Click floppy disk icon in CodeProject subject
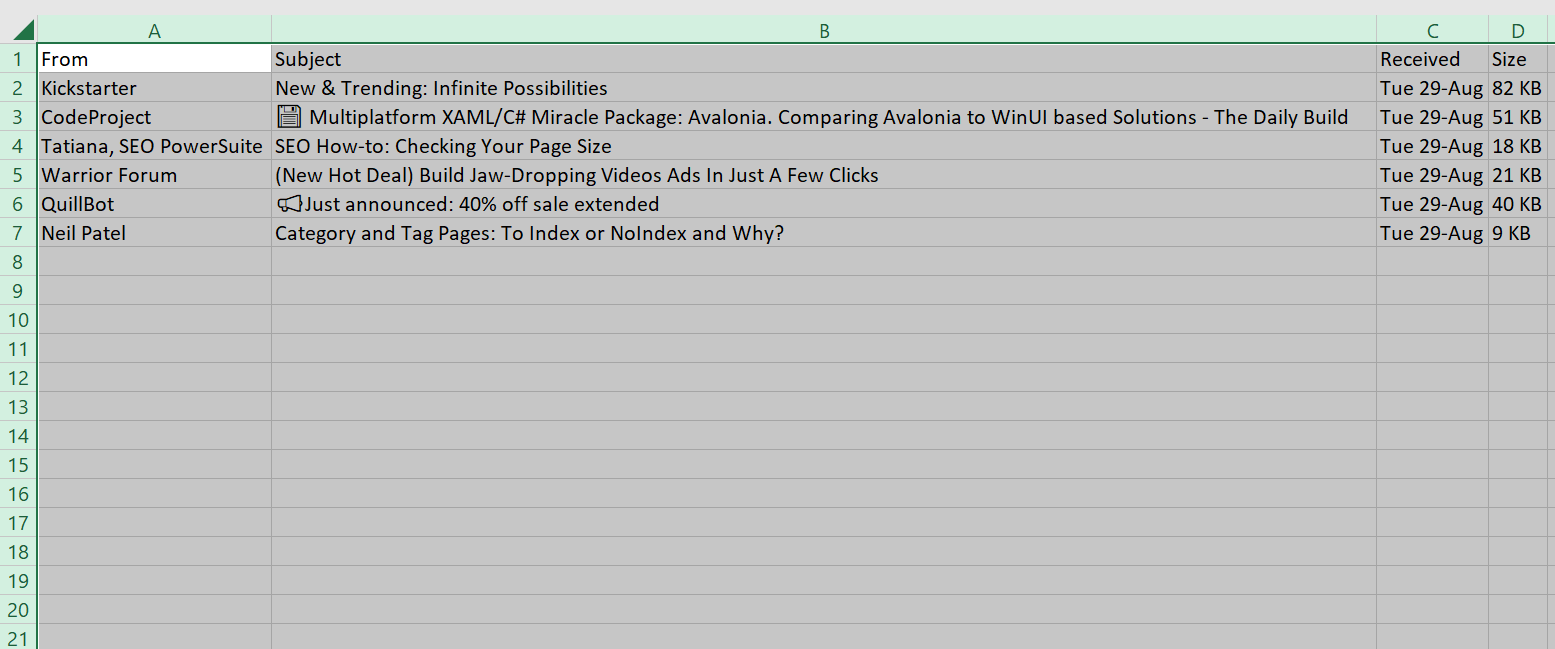The image size is (1555, 649). point(289,117)
